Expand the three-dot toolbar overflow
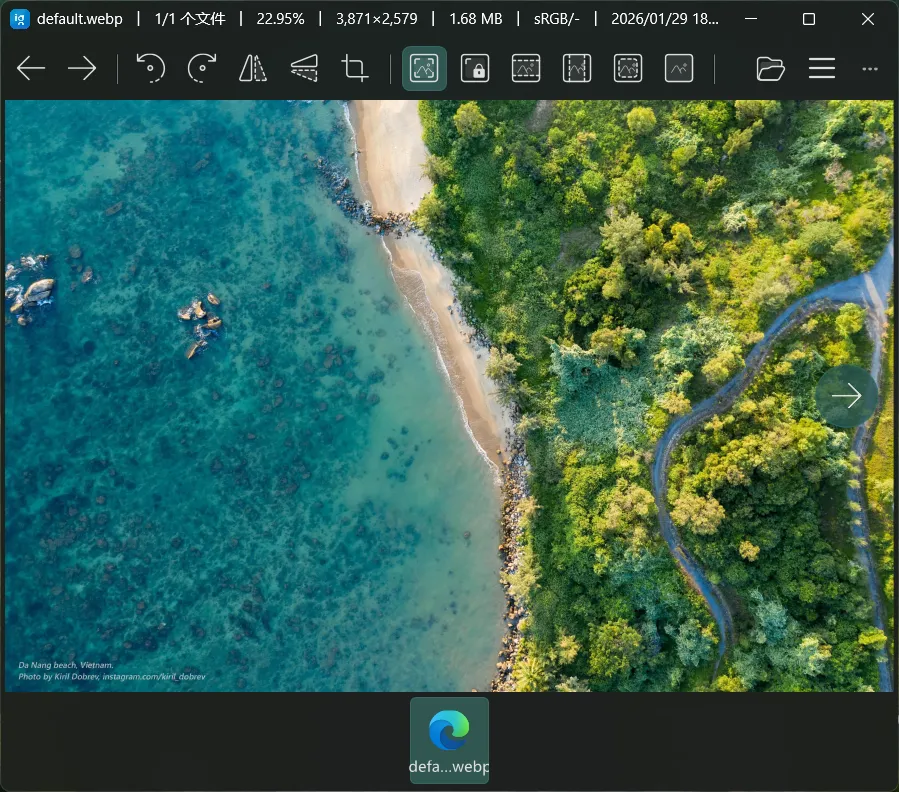Screen dimensions: 899x792 870,68
